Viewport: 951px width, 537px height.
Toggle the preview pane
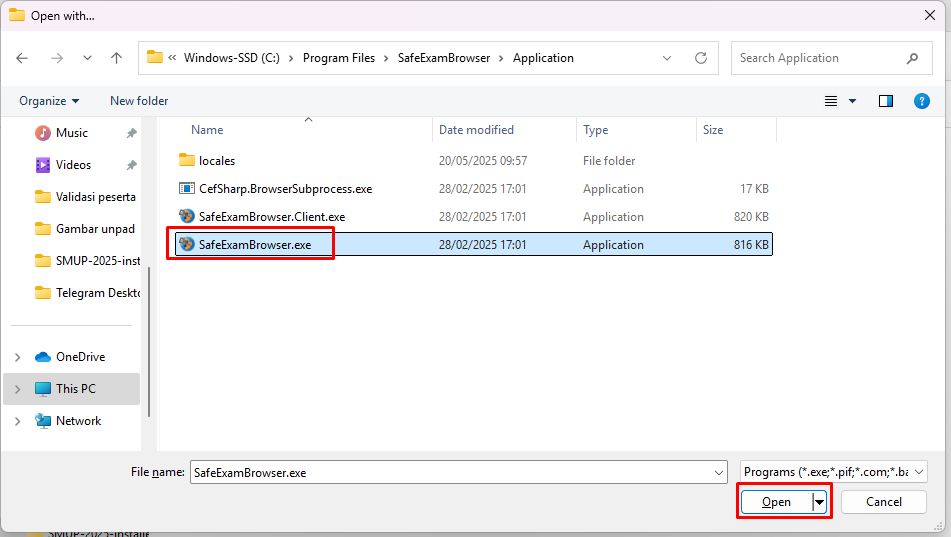pyautogui.click(x=886, y=101)
